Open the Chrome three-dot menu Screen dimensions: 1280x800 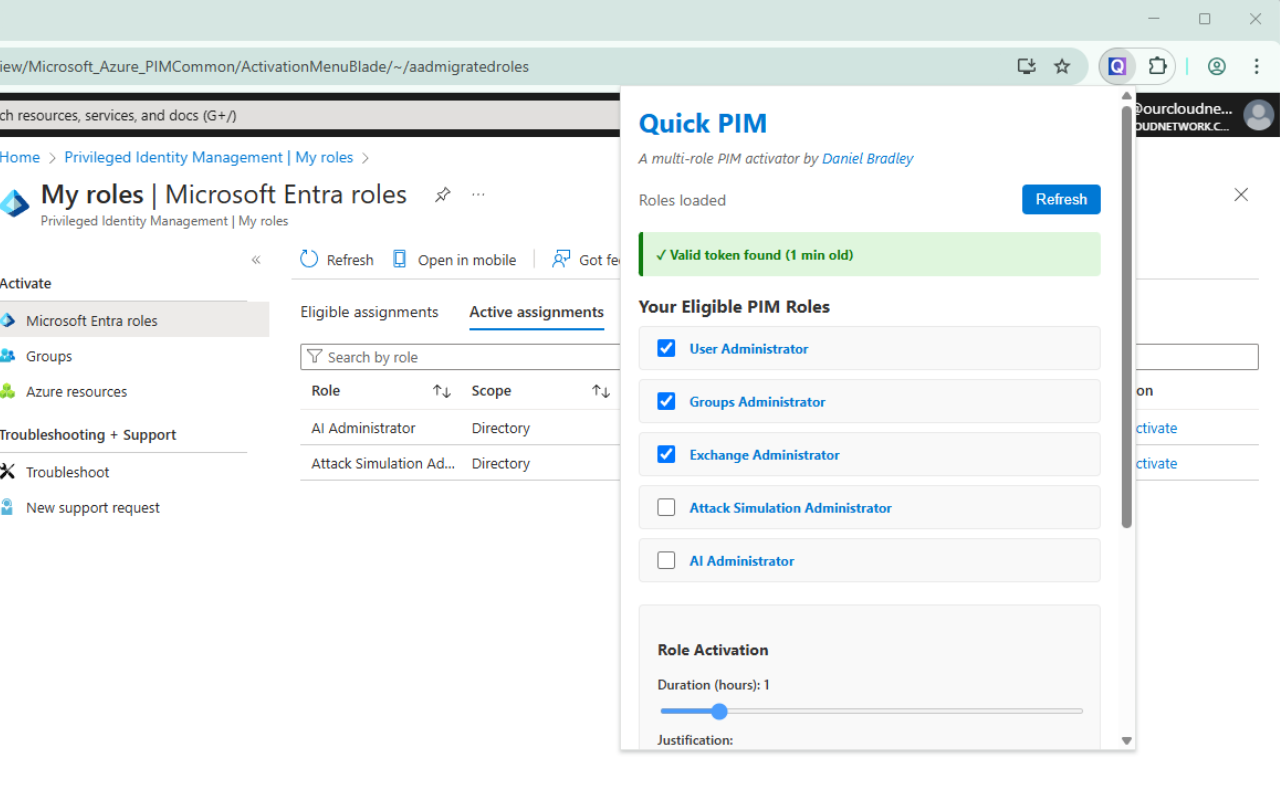pos(1257,67)
